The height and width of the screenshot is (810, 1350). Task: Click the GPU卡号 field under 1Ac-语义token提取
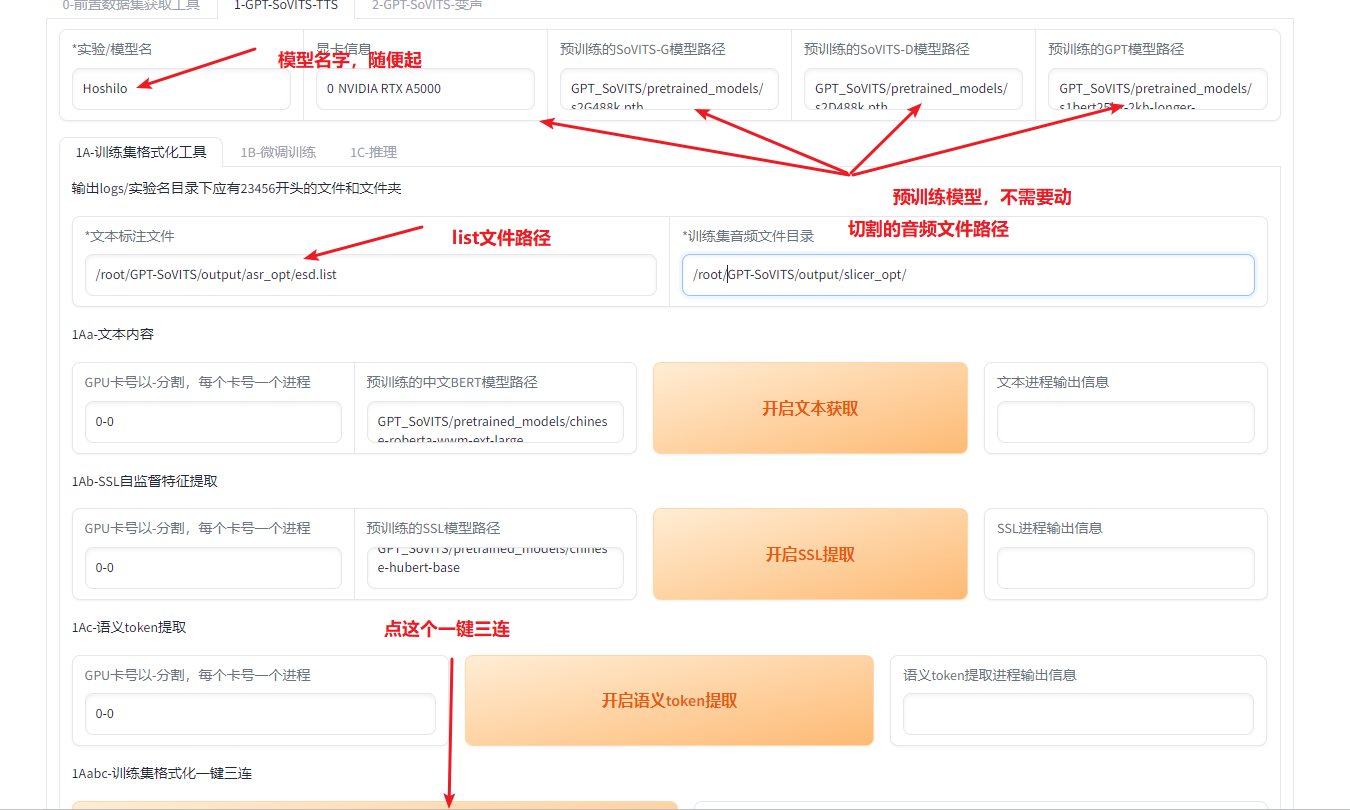point(260,714)
